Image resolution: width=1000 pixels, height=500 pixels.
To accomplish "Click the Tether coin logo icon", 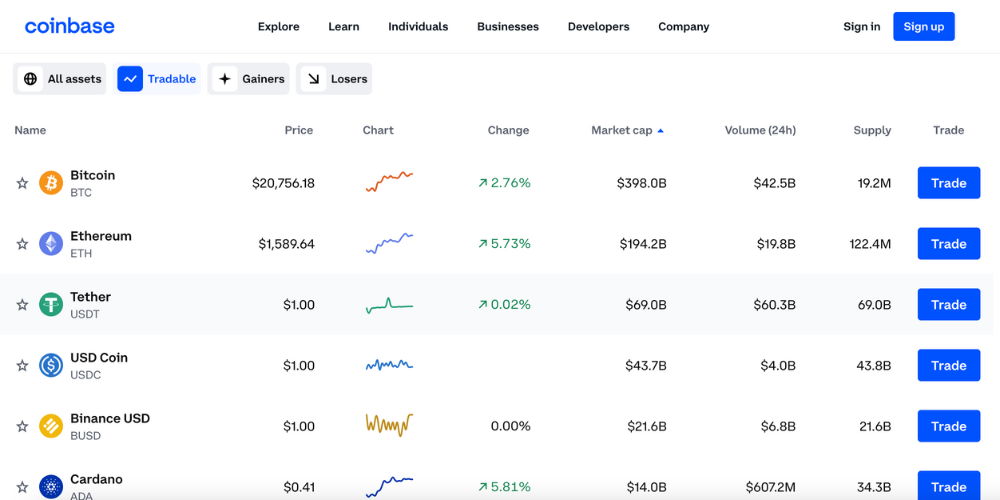I will click(x=51, y=305).
